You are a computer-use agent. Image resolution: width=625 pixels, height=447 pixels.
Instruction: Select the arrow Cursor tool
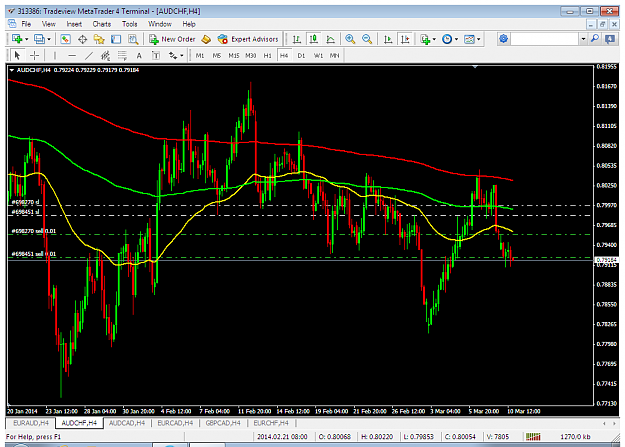pyautogui.click(x=17, y=55)
